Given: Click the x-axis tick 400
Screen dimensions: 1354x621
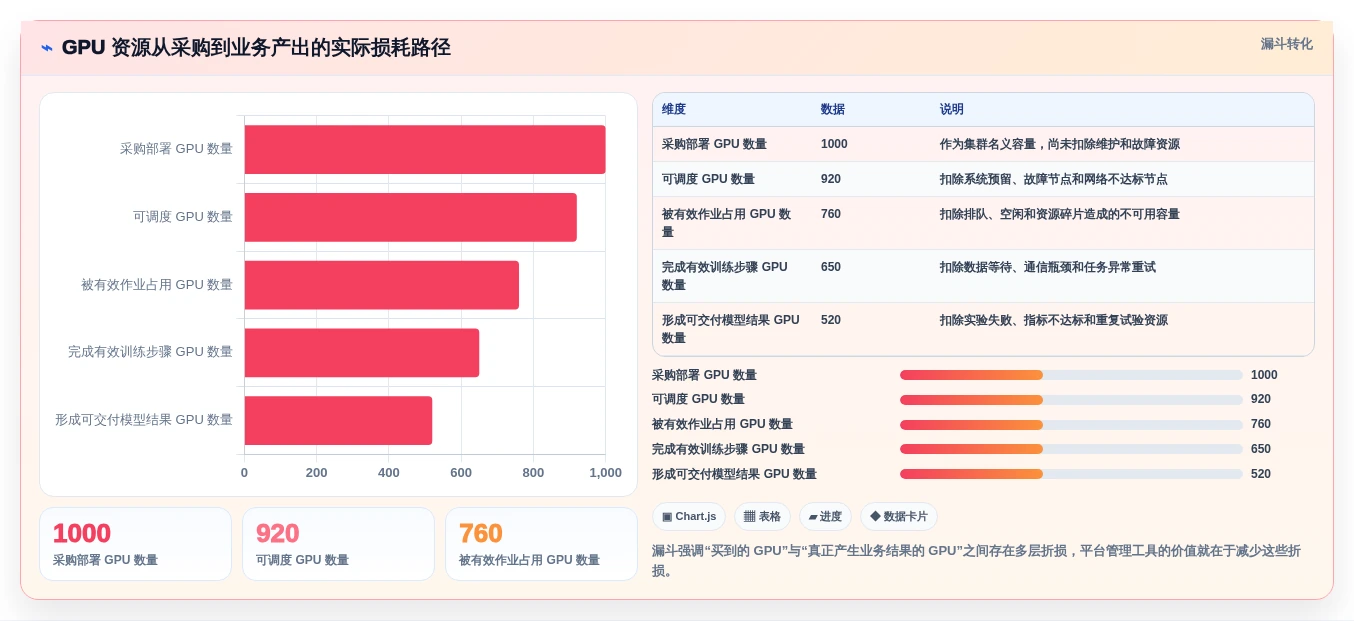Looking at the screenshot, I should click(389, 473).
